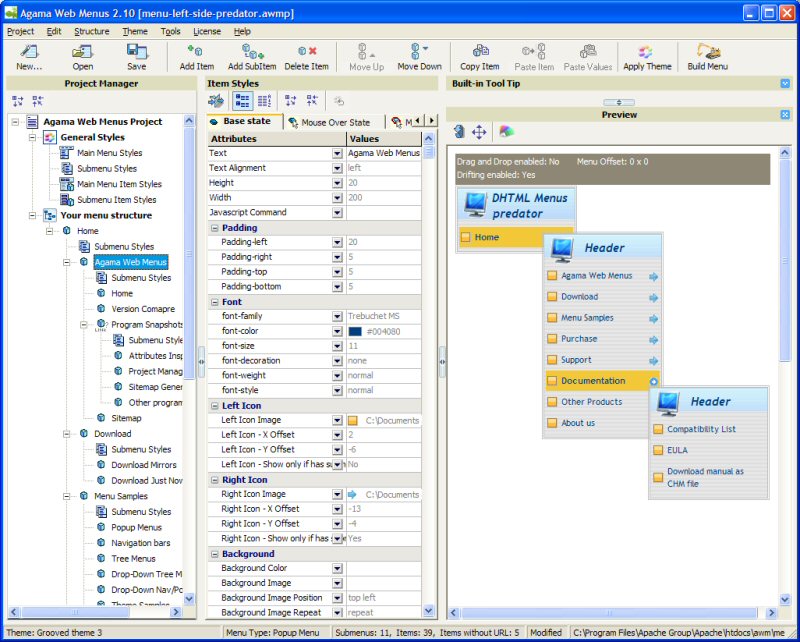
Task: Collapse the Left Icon attribute group
Action: [x=215, y=406]
